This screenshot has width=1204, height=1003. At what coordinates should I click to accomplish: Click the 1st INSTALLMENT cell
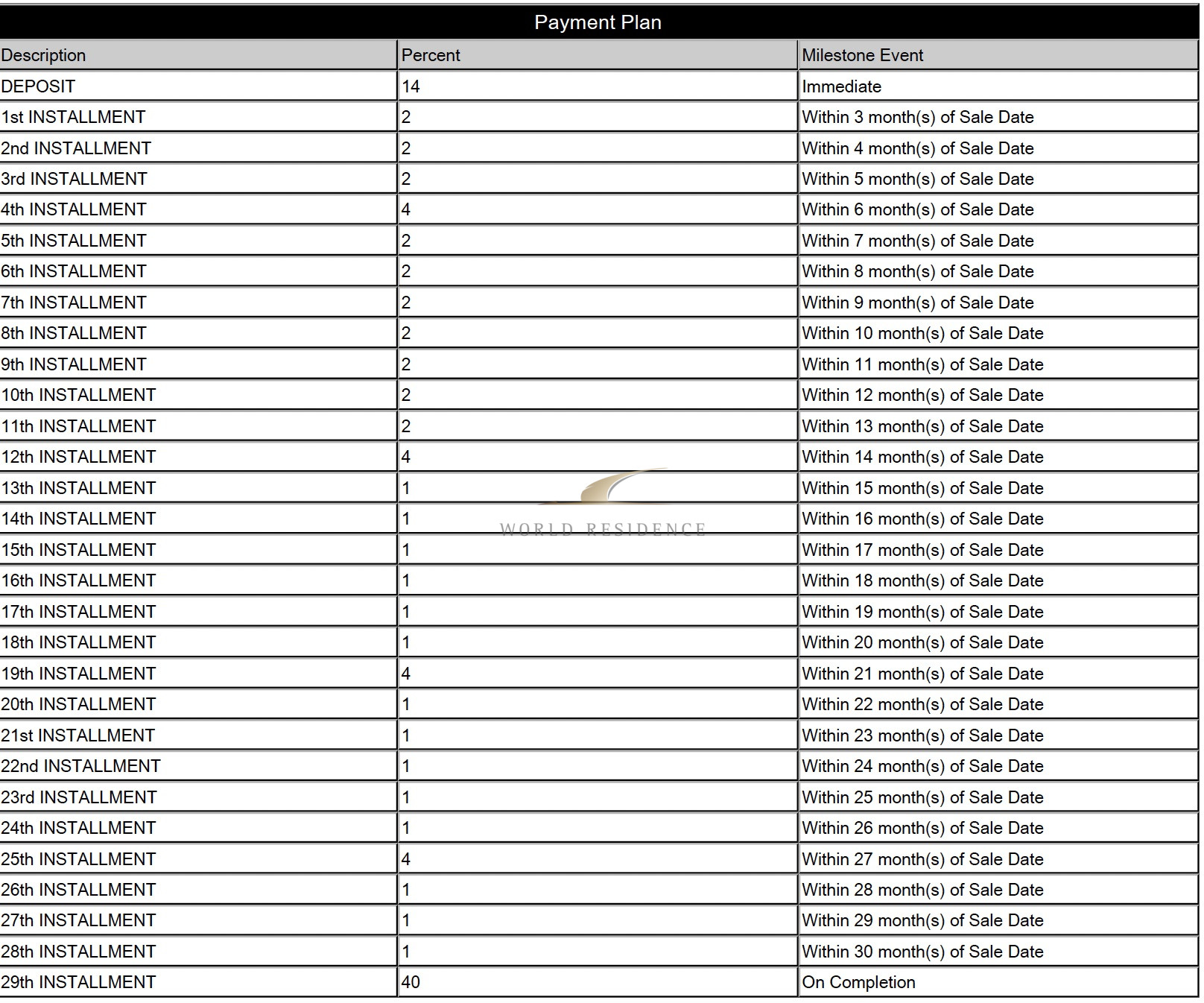(198, 117)
